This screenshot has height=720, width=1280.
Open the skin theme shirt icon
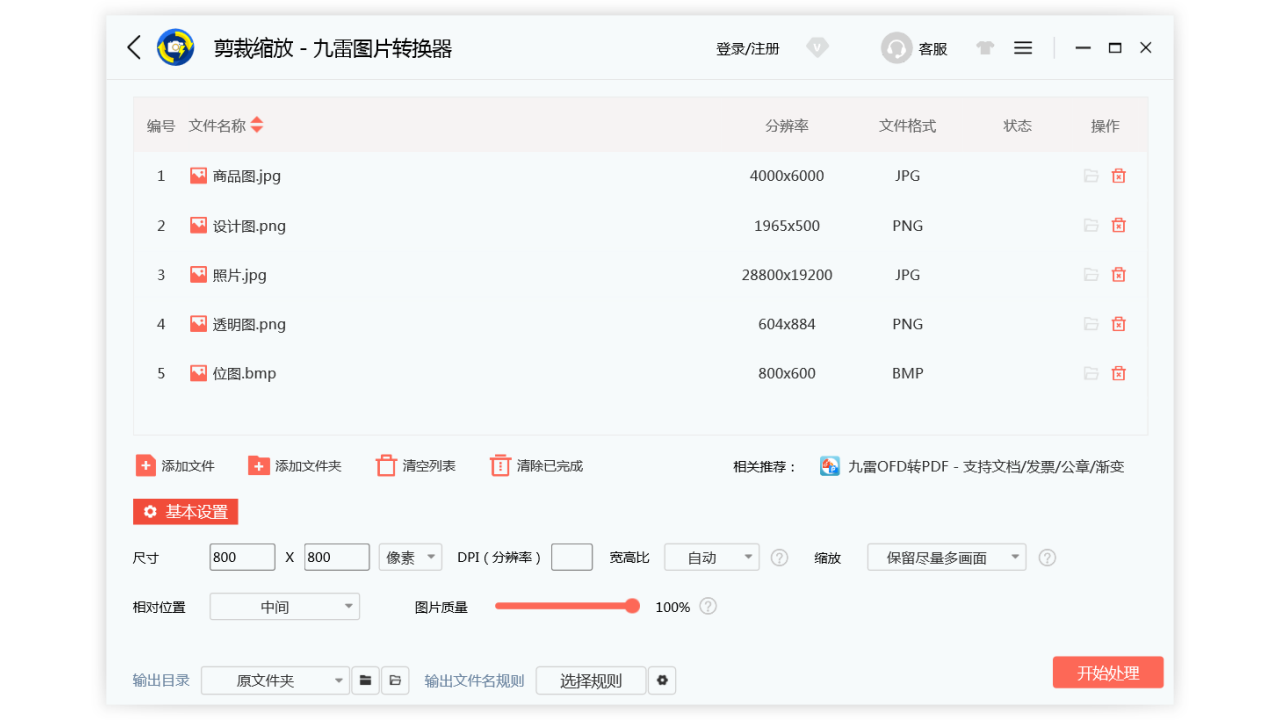(985, 47)
